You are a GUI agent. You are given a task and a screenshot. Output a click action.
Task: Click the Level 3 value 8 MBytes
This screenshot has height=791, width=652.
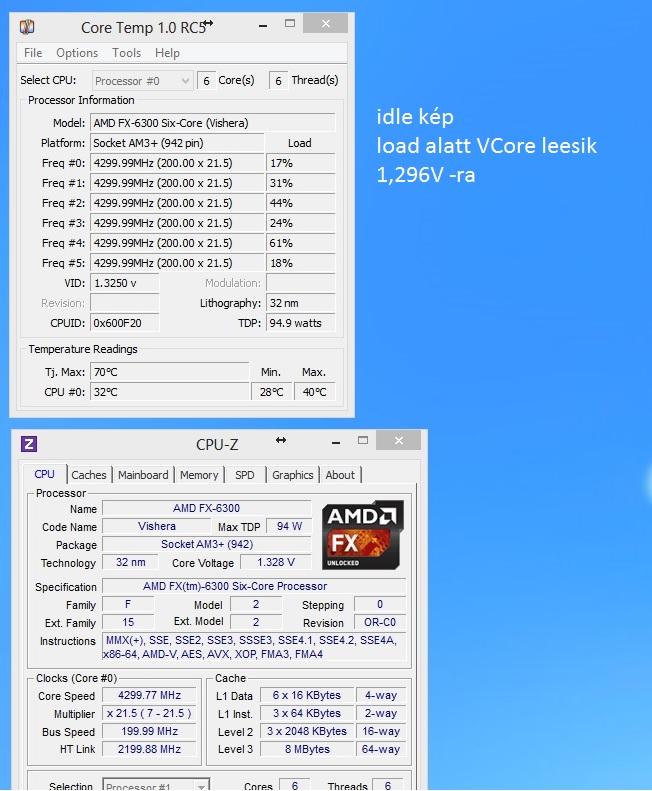(307, 750)
